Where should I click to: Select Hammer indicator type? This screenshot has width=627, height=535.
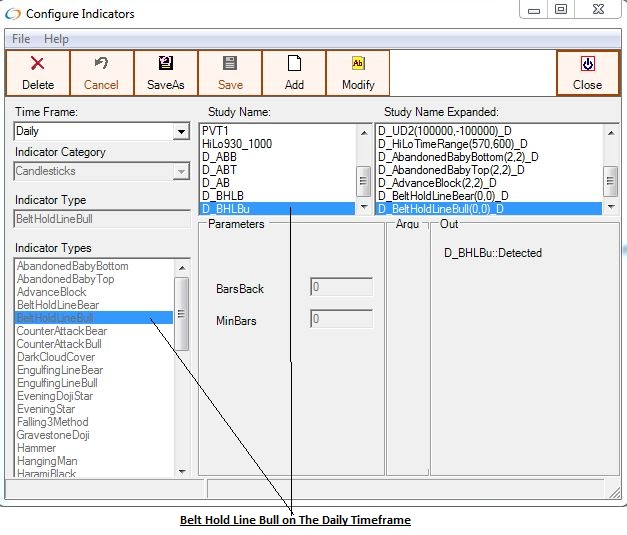(x=37, y=448)
